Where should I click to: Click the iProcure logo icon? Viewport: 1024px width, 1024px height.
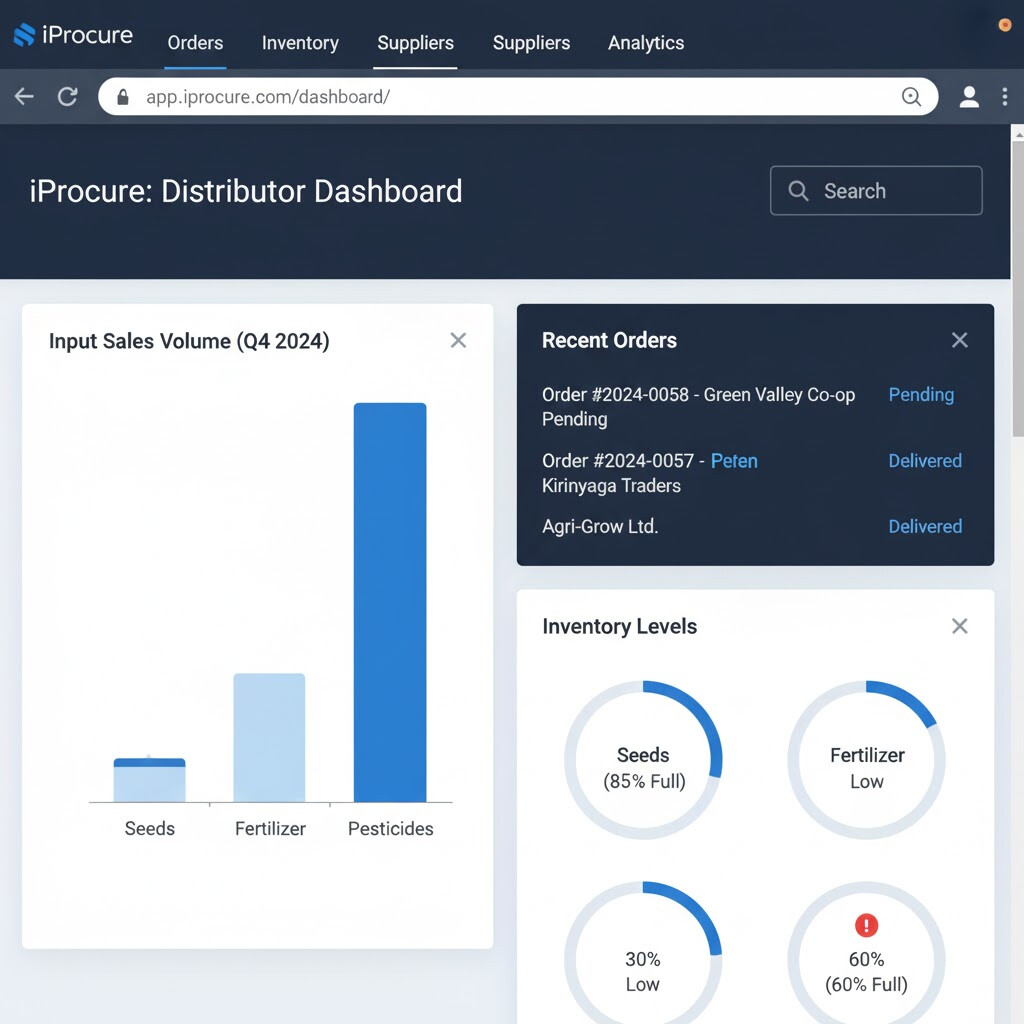(24, 35)
